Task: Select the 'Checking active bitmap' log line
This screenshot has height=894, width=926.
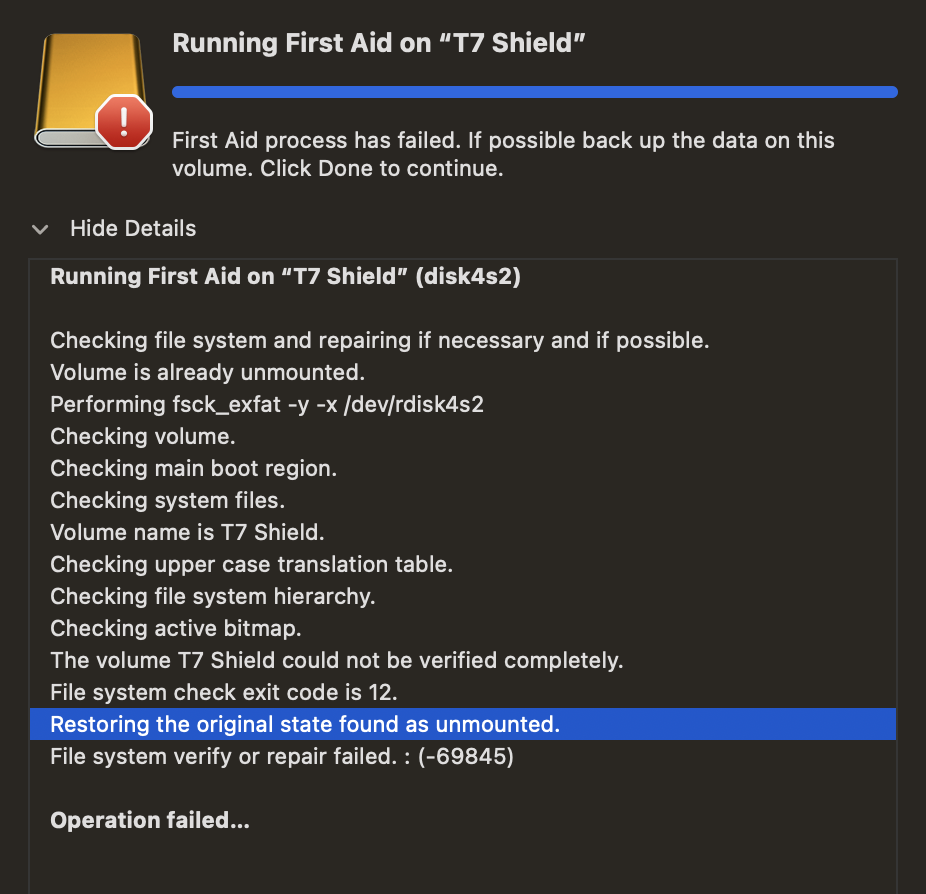Action: (175, 628)
